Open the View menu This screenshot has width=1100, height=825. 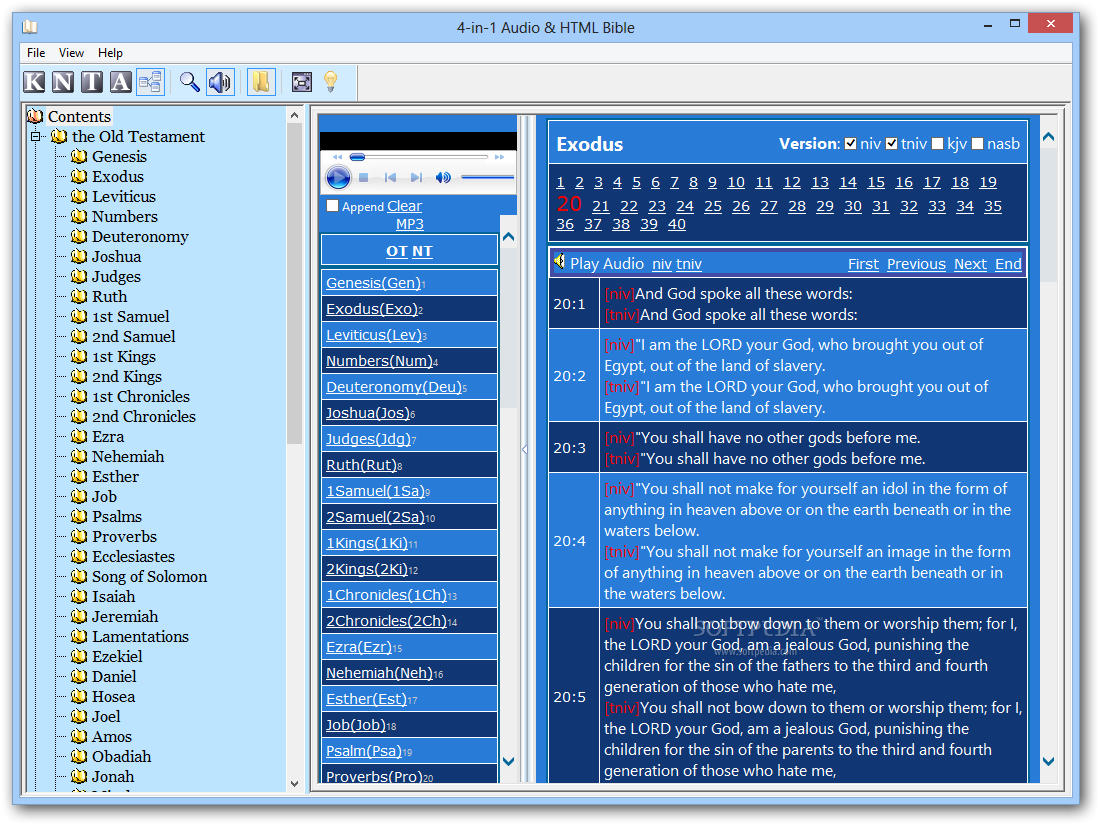click(x=72, y=53)
